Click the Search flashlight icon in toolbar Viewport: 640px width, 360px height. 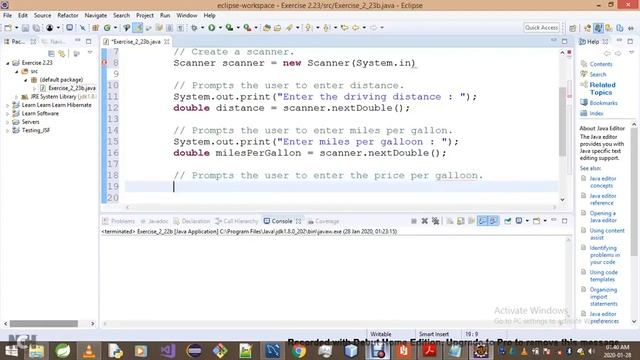(289, 28)
